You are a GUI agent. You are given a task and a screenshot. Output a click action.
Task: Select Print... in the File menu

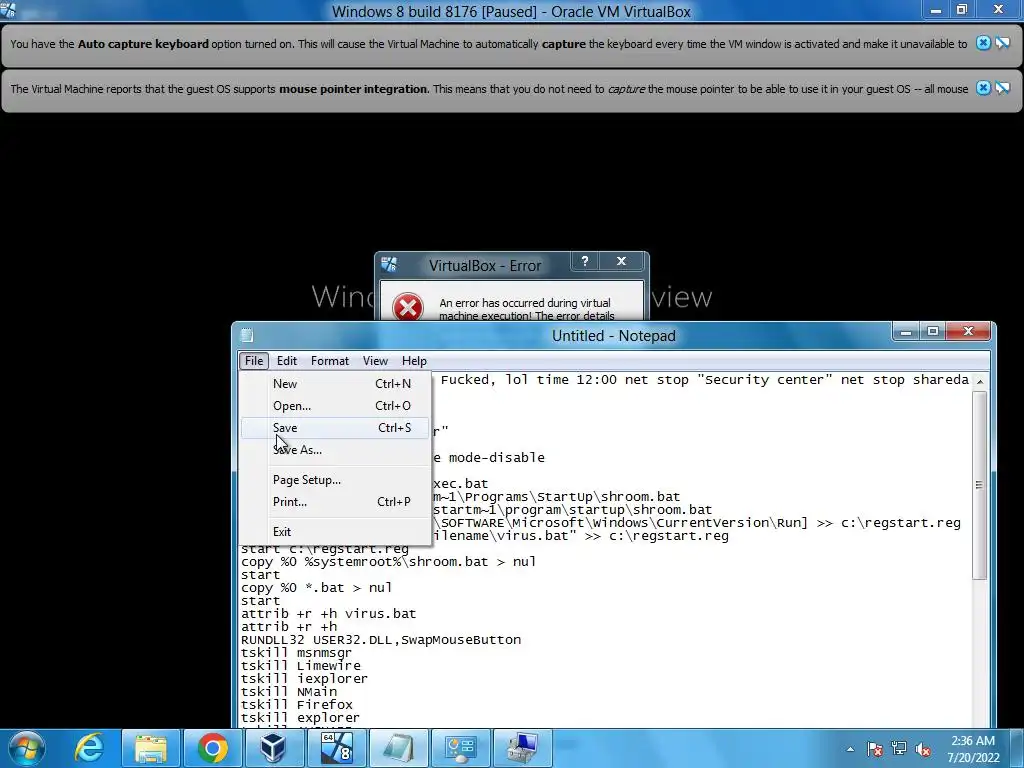pyautogui.click(x=335, y=502)
